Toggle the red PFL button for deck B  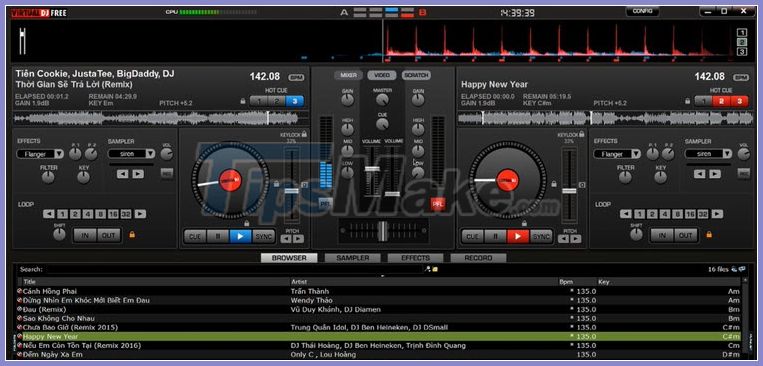pyautogui.click(x=438, y=204)
